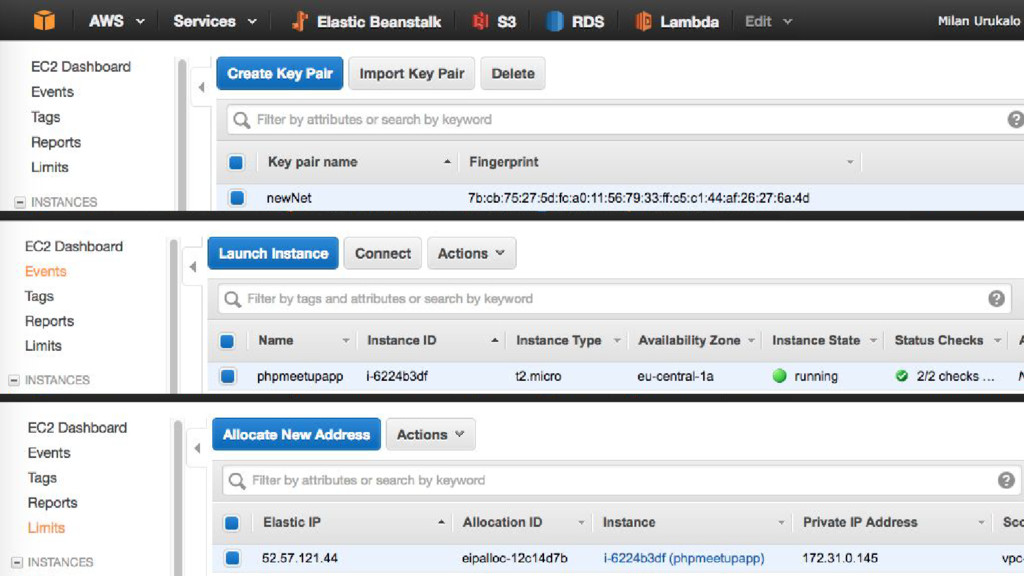
Task: Collapse INSTANCES section in middle sidebar
Action: tap(14, 380)
